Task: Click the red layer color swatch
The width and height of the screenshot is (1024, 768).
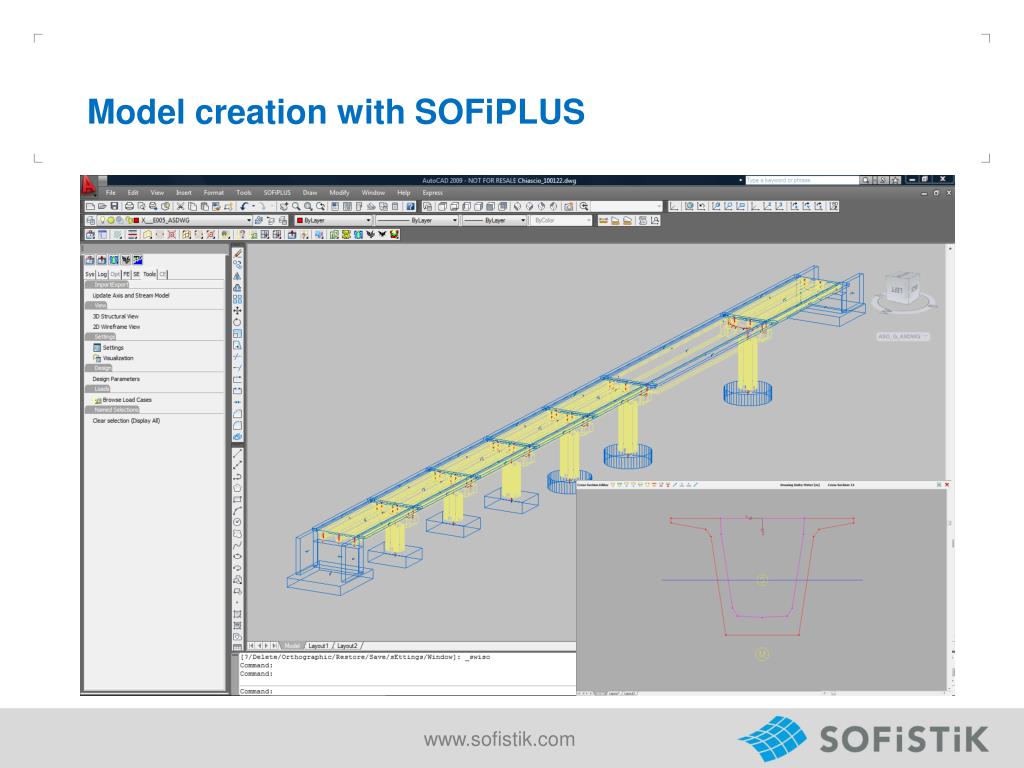Action: point(135,221)
